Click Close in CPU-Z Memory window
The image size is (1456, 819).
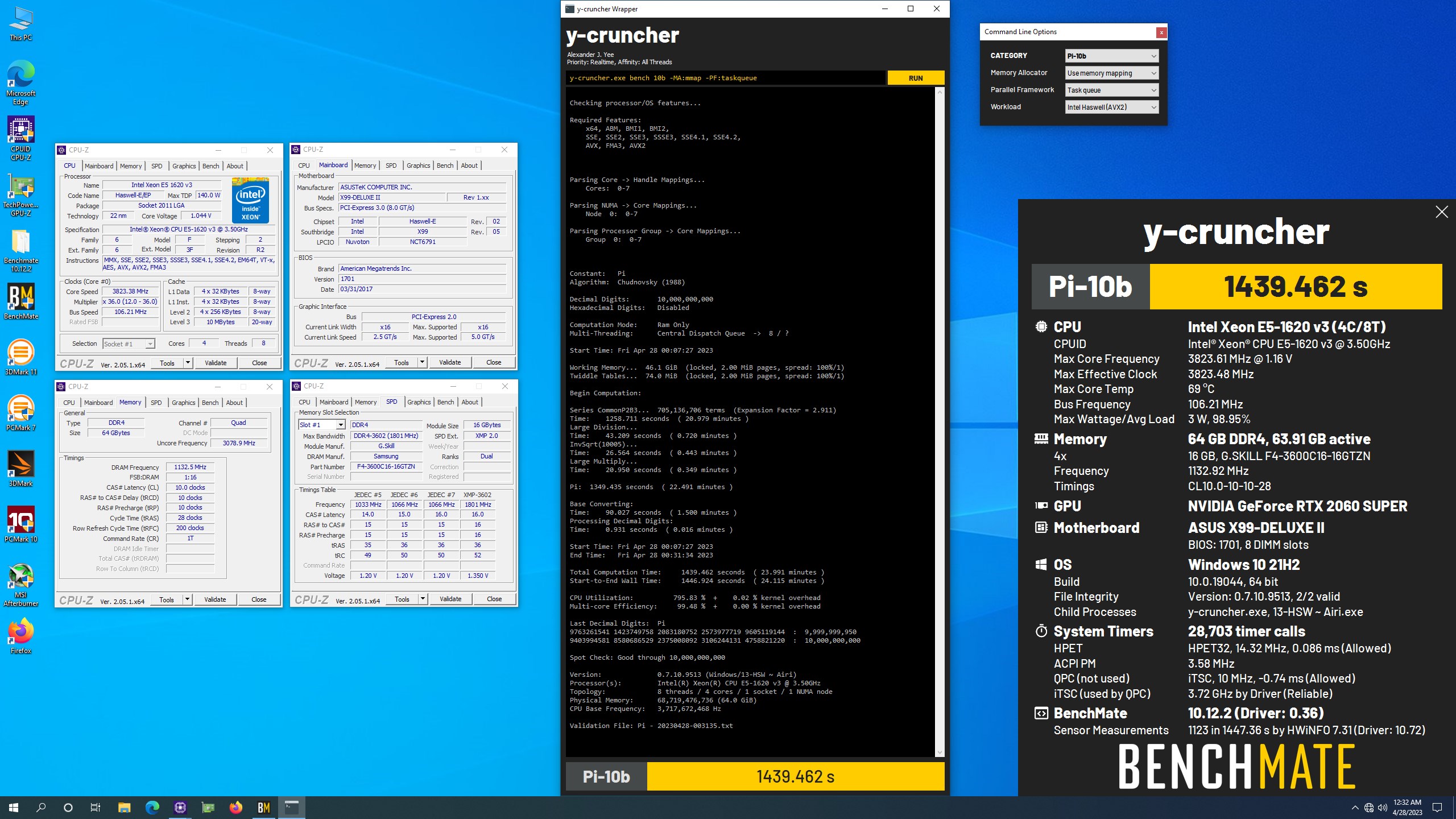259,599
